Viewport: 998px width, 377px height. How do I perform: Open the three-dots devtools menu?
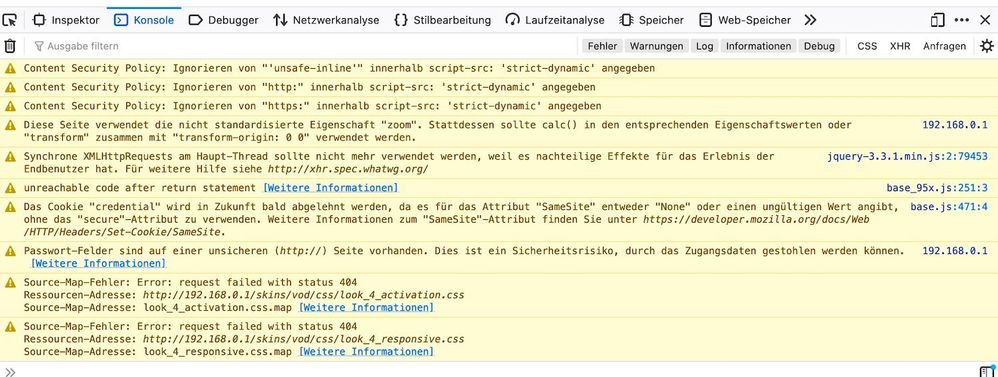[962, 20]
